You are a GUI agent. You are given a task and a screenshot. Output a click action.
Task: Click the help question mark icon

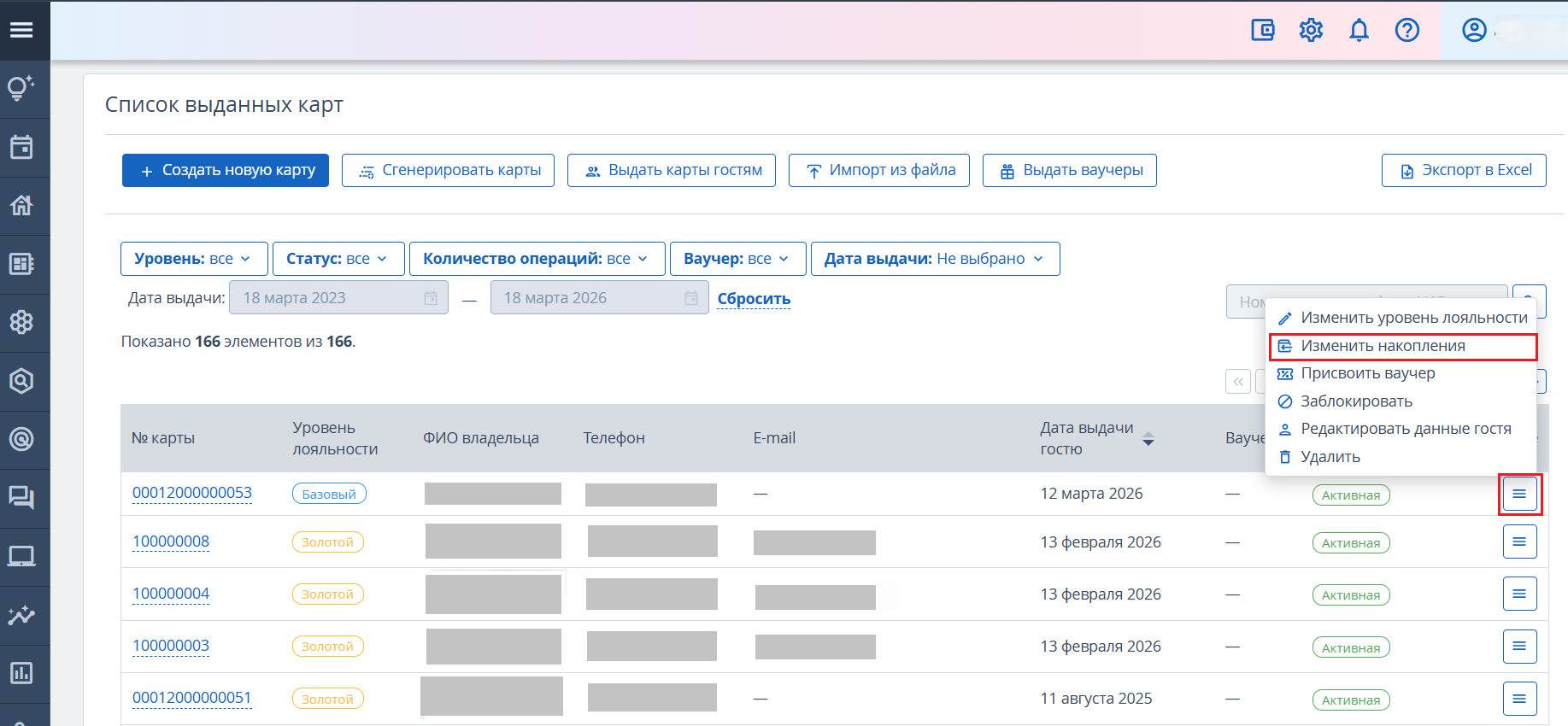tap(1407, 31)
